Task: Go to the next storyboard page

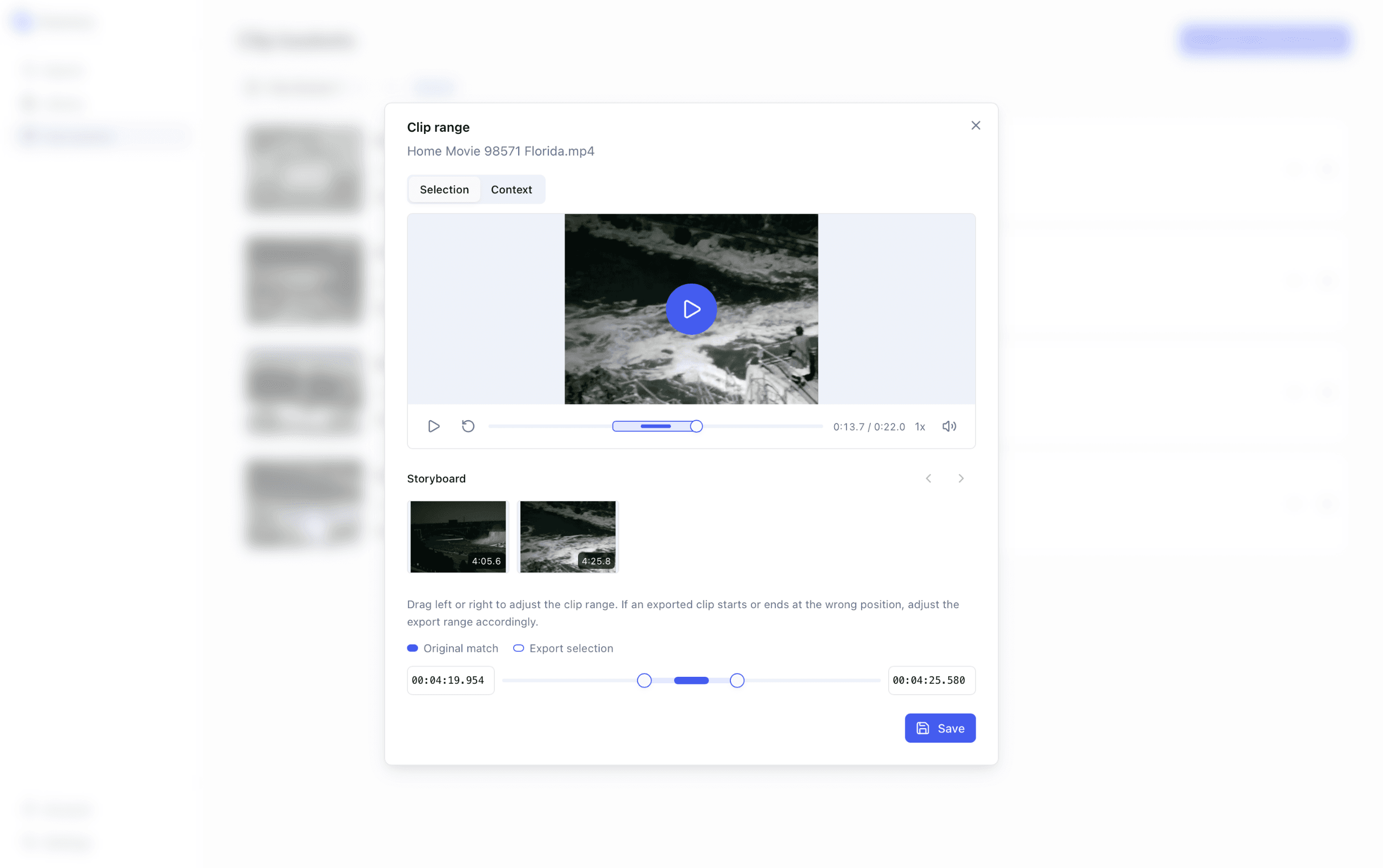Action: [961, 478]
